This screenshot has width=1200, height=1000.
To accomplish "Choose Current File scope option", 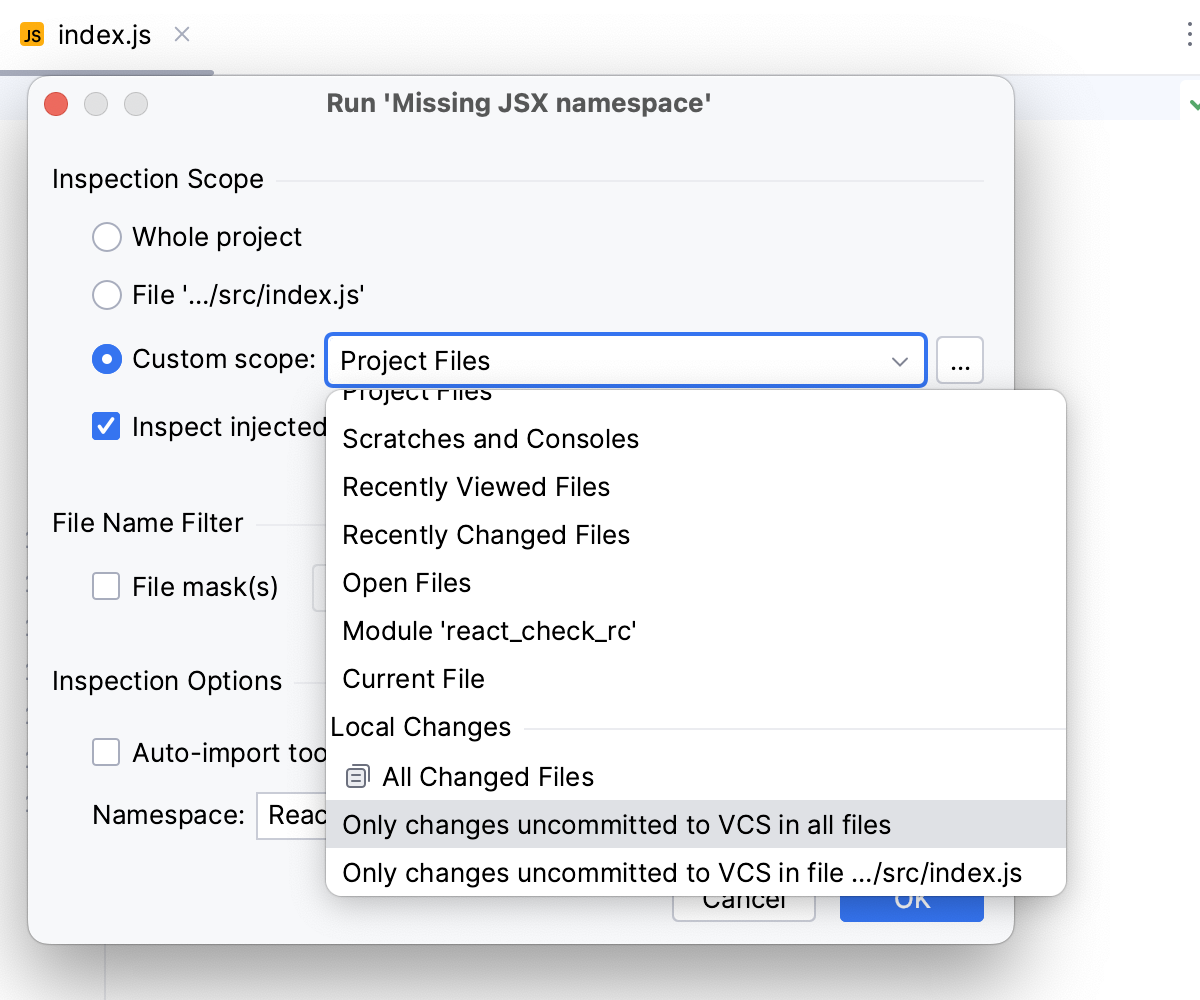I will [413, 679].
